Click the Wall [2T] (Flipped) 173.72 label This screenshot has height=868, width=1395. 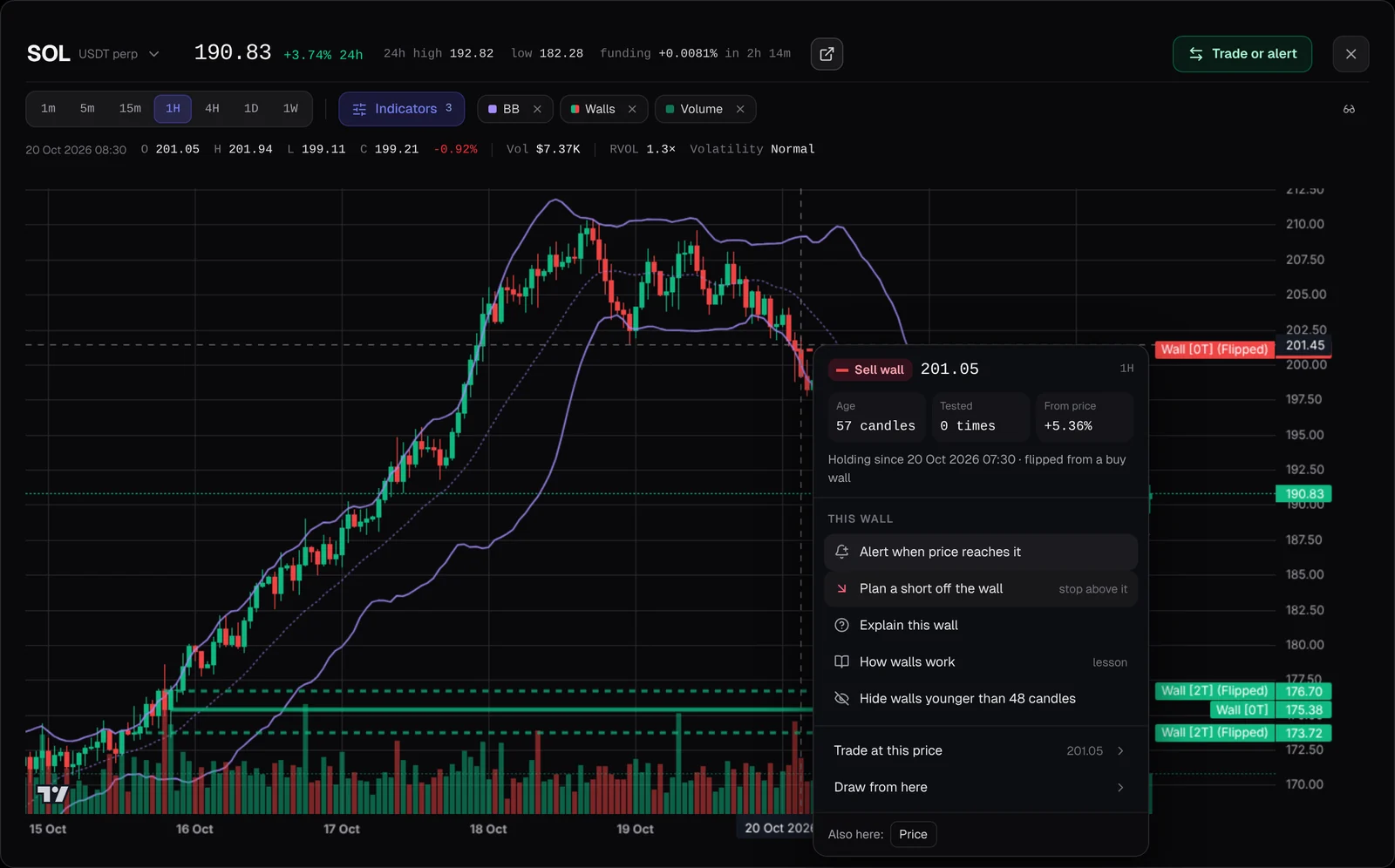(1214, 733)
